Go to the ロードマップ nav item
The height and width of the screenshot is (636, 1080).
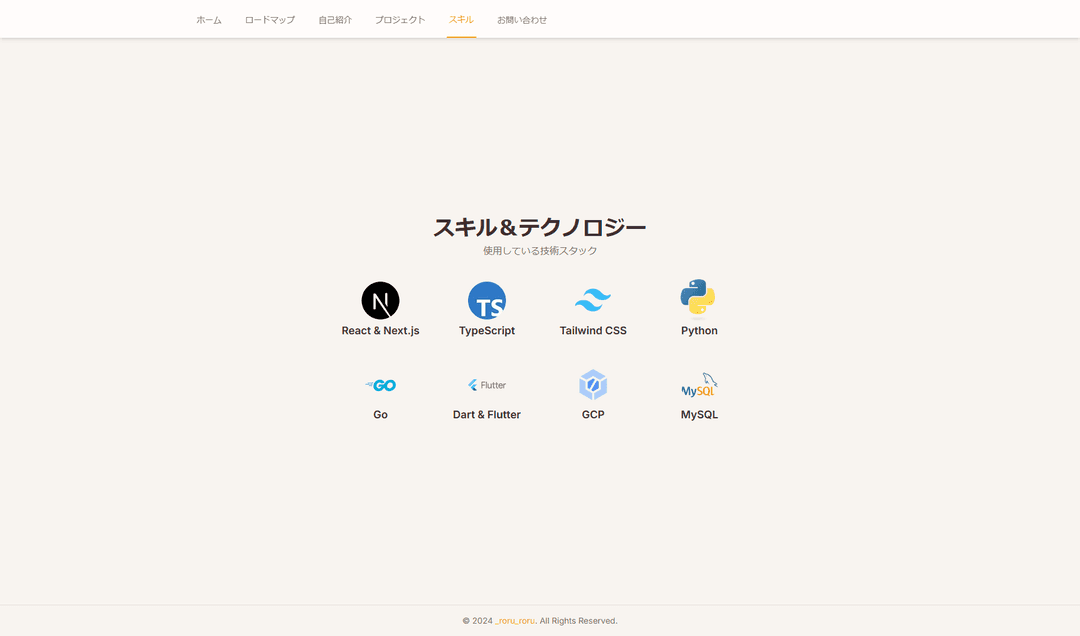269,20
